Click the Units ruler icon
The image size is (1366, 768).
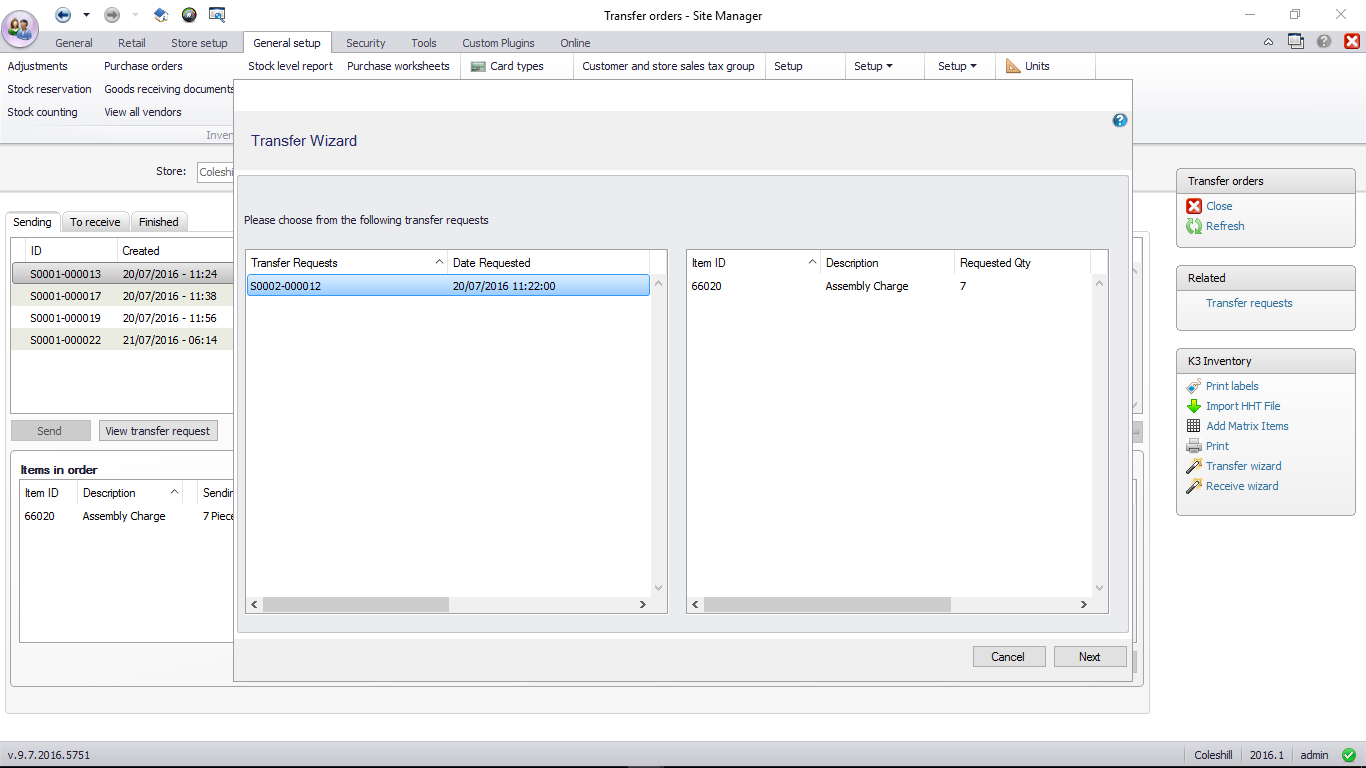1013,66
